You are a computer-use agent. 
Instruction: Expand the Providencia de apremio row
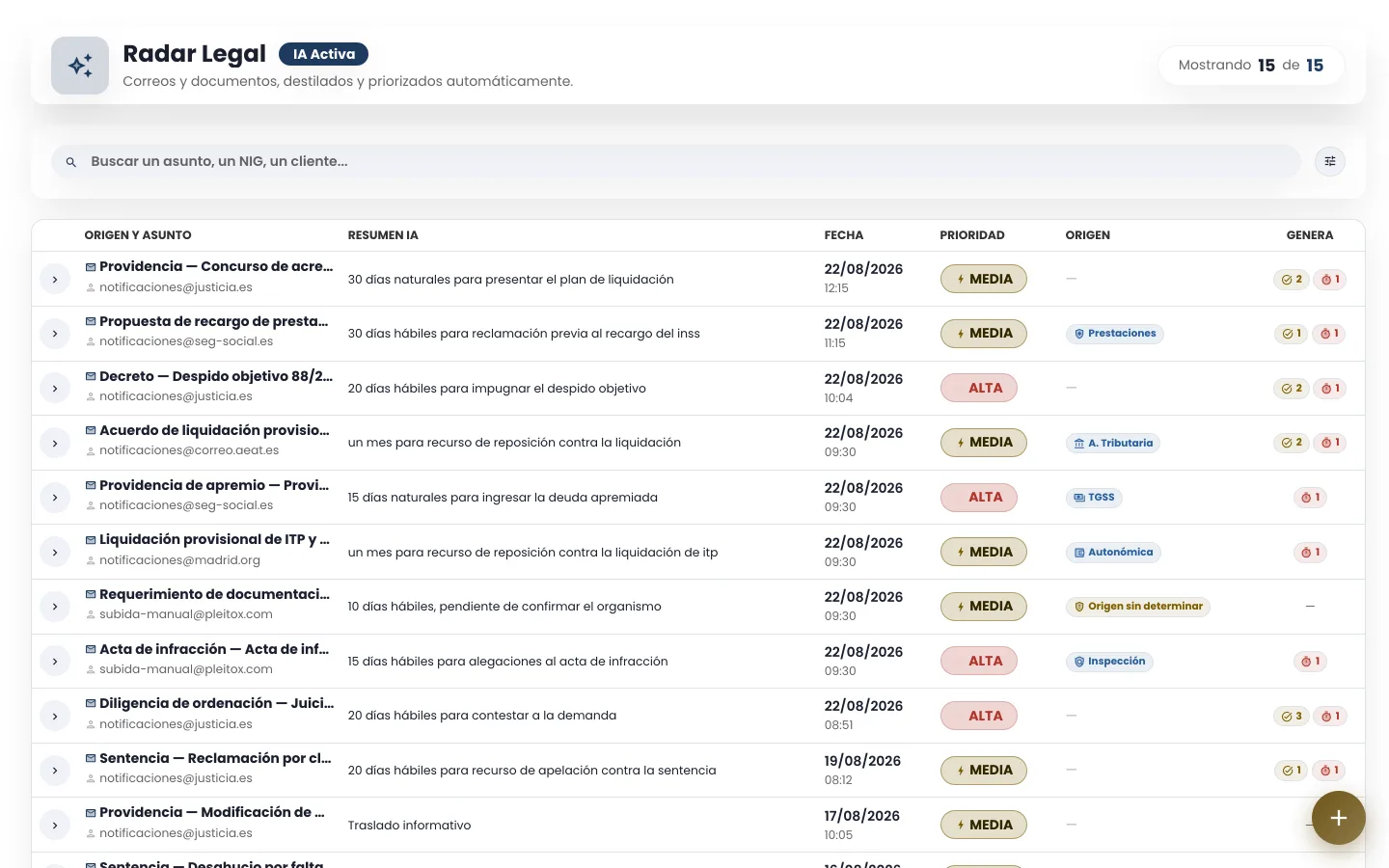[x=55, y=498]
